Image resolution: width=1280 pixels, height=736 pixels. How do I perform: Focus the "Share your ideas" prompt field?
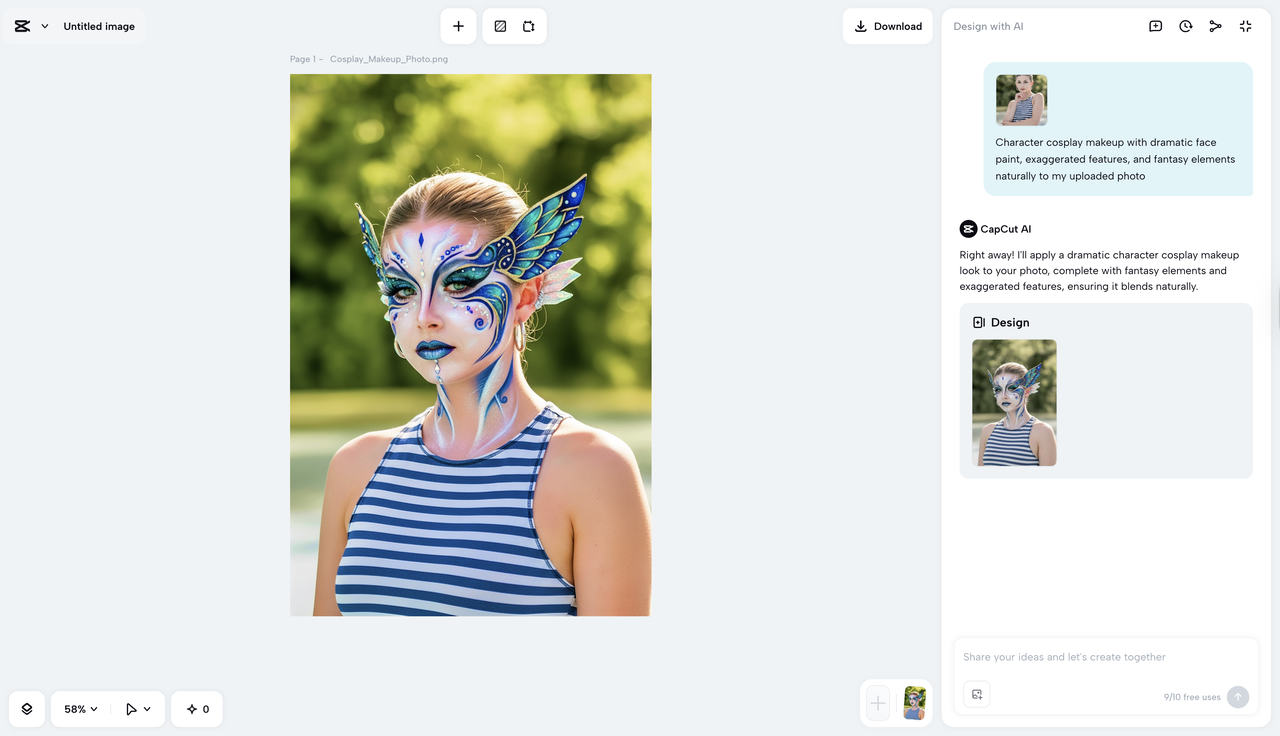(x=1106, y=657)
